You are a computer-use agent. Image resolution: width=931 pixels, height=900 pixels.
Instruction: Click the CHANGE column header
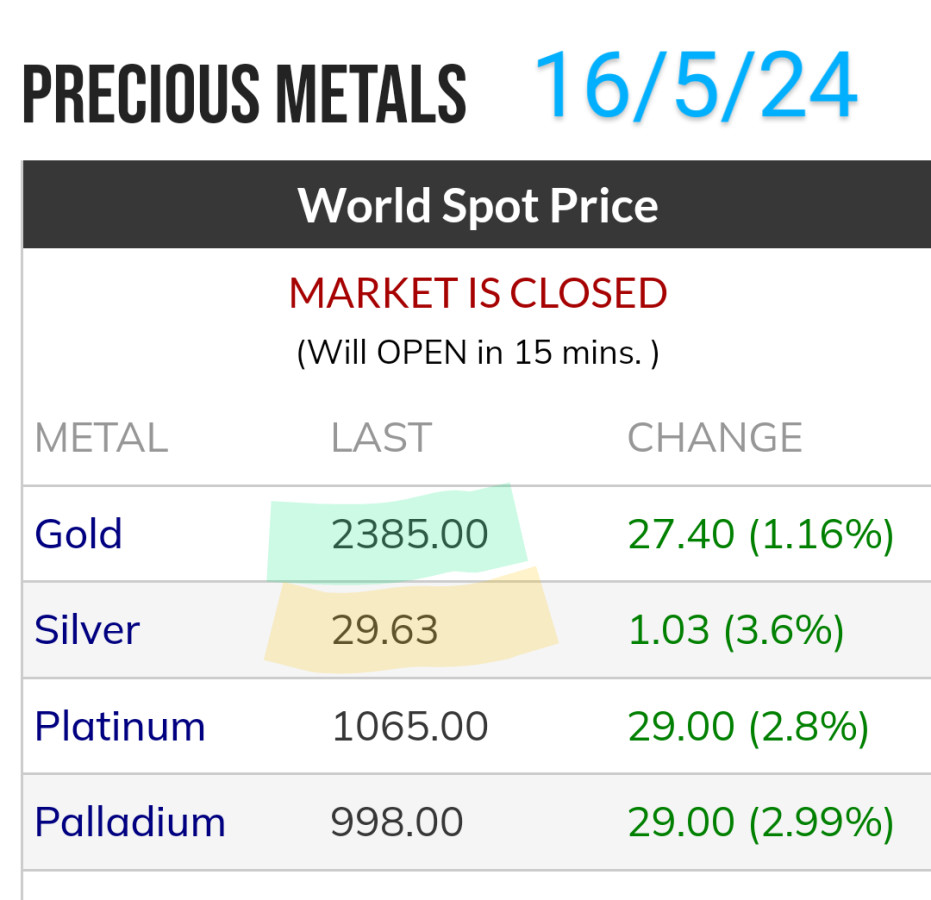point(714,438)
